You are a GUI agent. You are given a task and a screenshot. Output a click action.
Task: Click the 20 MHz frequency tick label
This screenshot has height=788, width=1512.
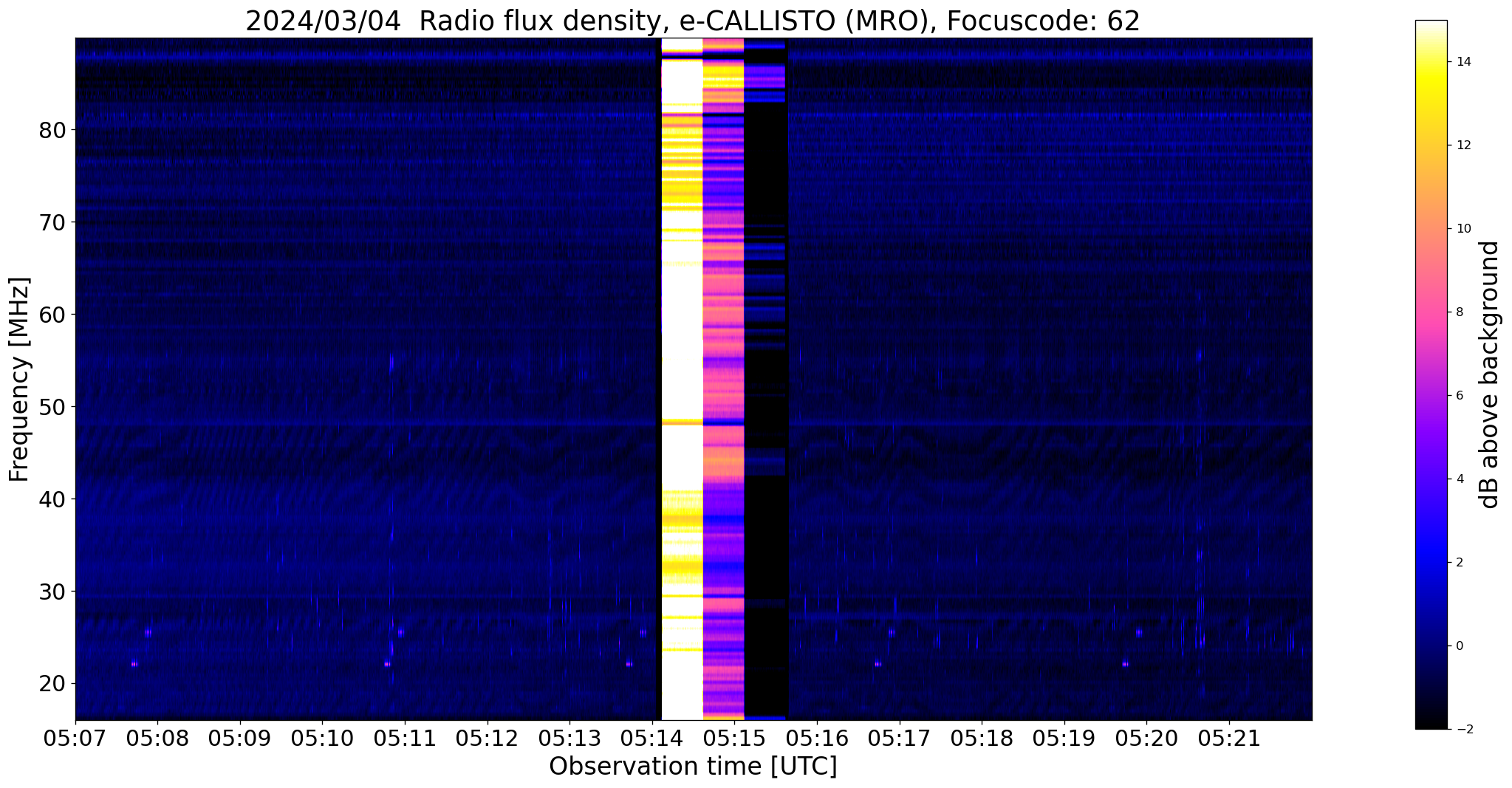[x=52, y=685]
